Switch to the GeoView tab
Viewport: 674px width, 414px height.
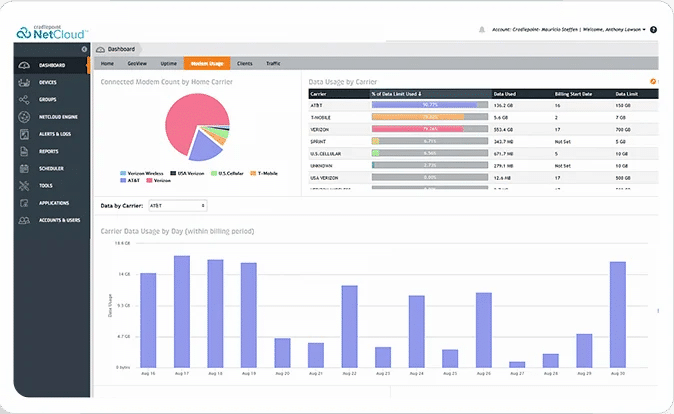pyautogui.click(x=137, y=63)
